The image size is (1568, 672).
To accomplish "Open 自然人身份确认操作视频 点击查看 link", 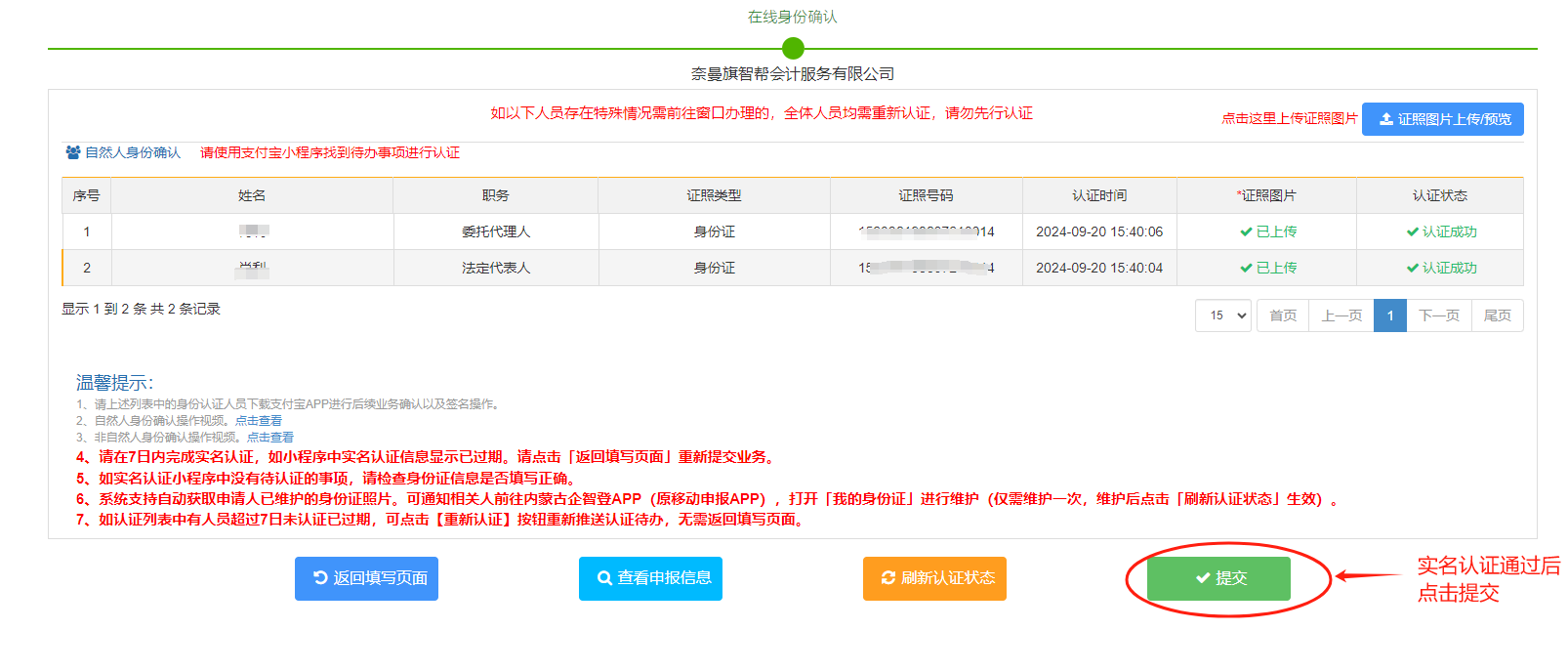I will point(258,421).
